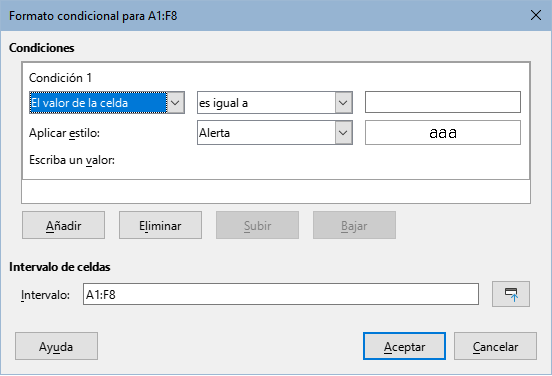Click the 'Condiciones' section heading

(x=42, y=48)
